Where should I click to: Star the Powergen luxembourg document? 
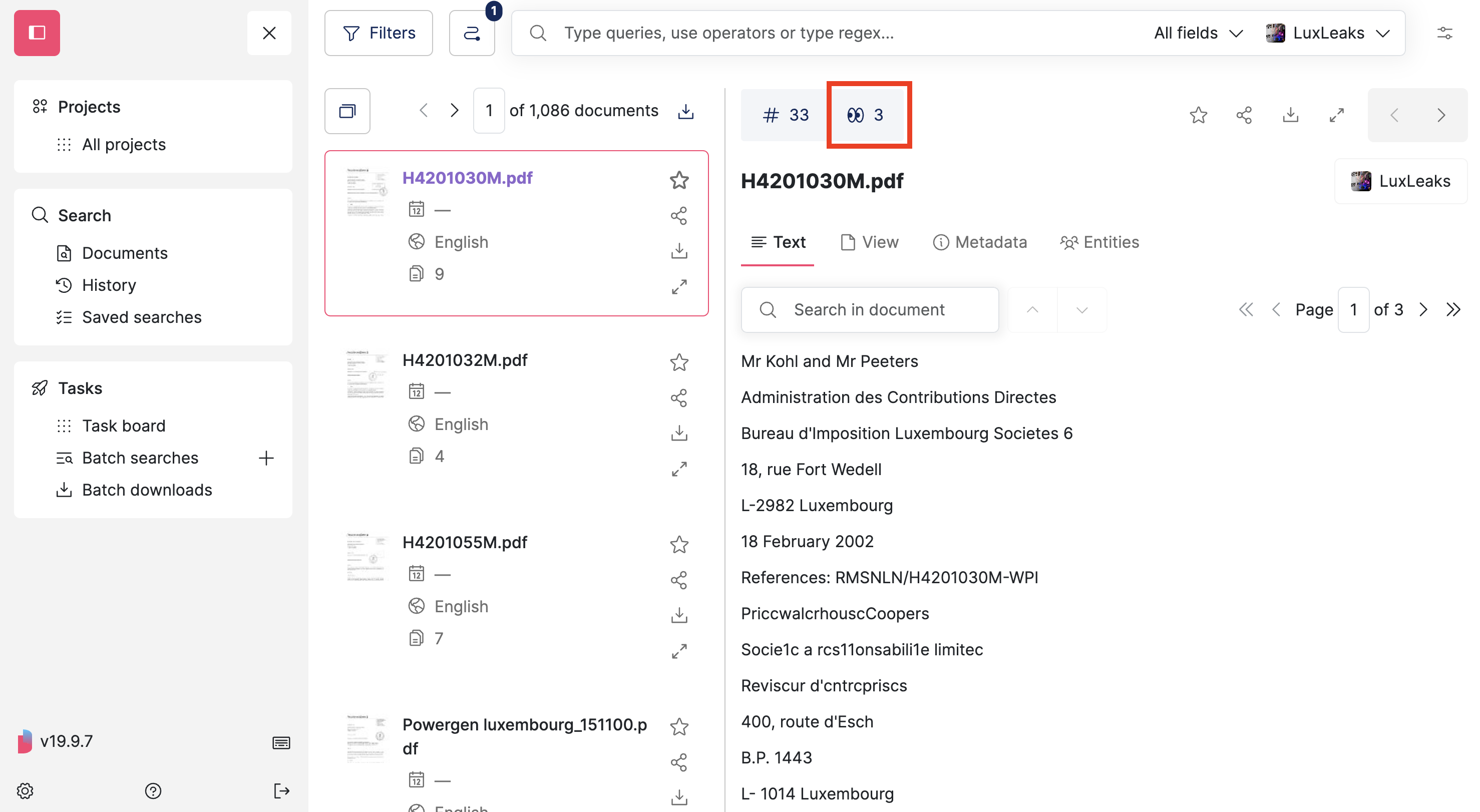tap(679, 726)
